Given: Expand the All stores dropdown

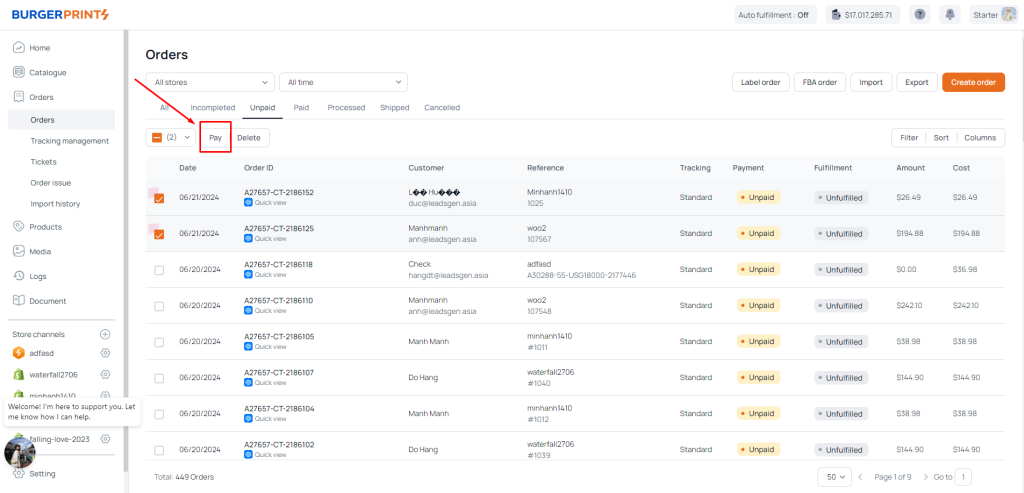Looking at the screenshot, I should pos(209,82).
